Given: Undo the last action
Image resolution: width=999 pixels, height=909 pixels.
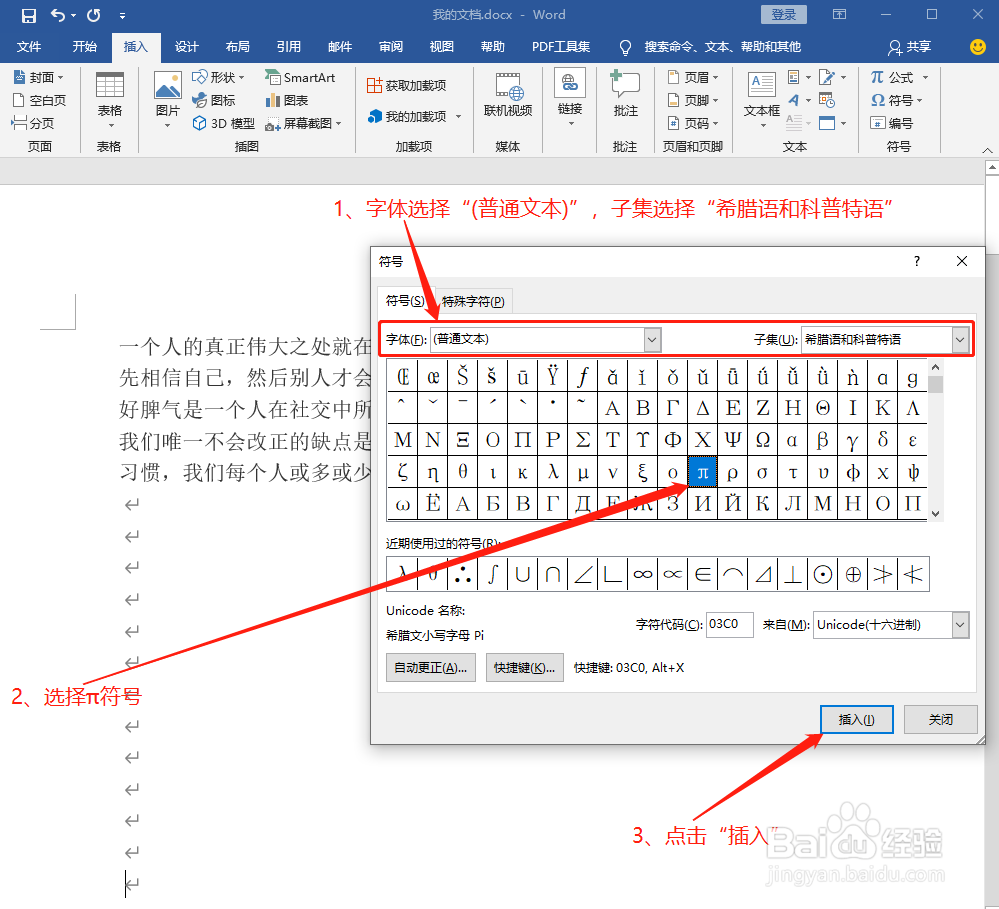Looking at the screenshot, I should (57, 15).
